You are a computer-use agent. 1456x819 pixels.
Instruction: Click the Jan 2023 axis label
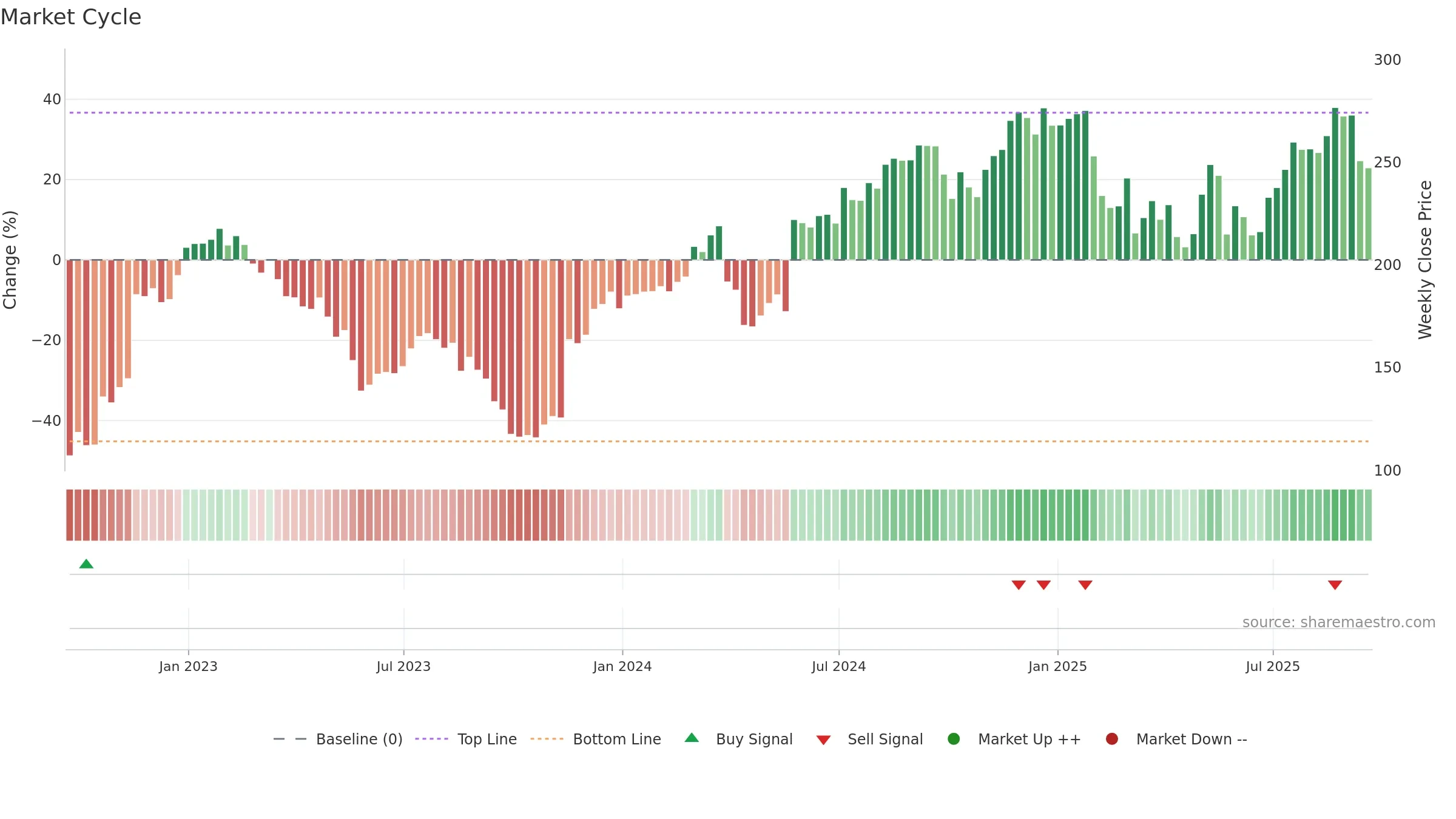188,666
